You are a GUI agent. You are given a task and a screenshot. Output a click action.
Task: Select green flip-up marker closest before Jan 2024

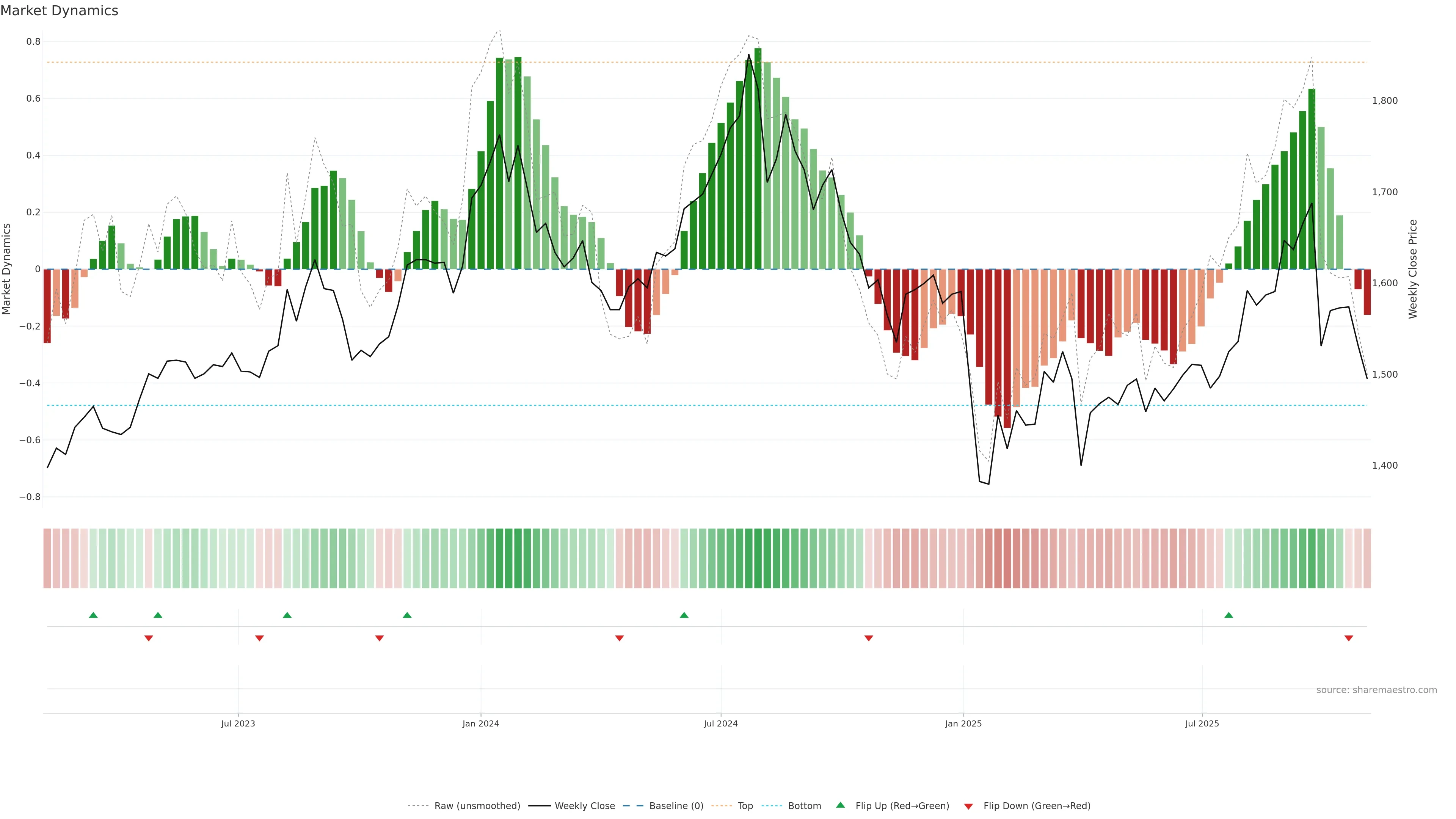pos(407,615)
